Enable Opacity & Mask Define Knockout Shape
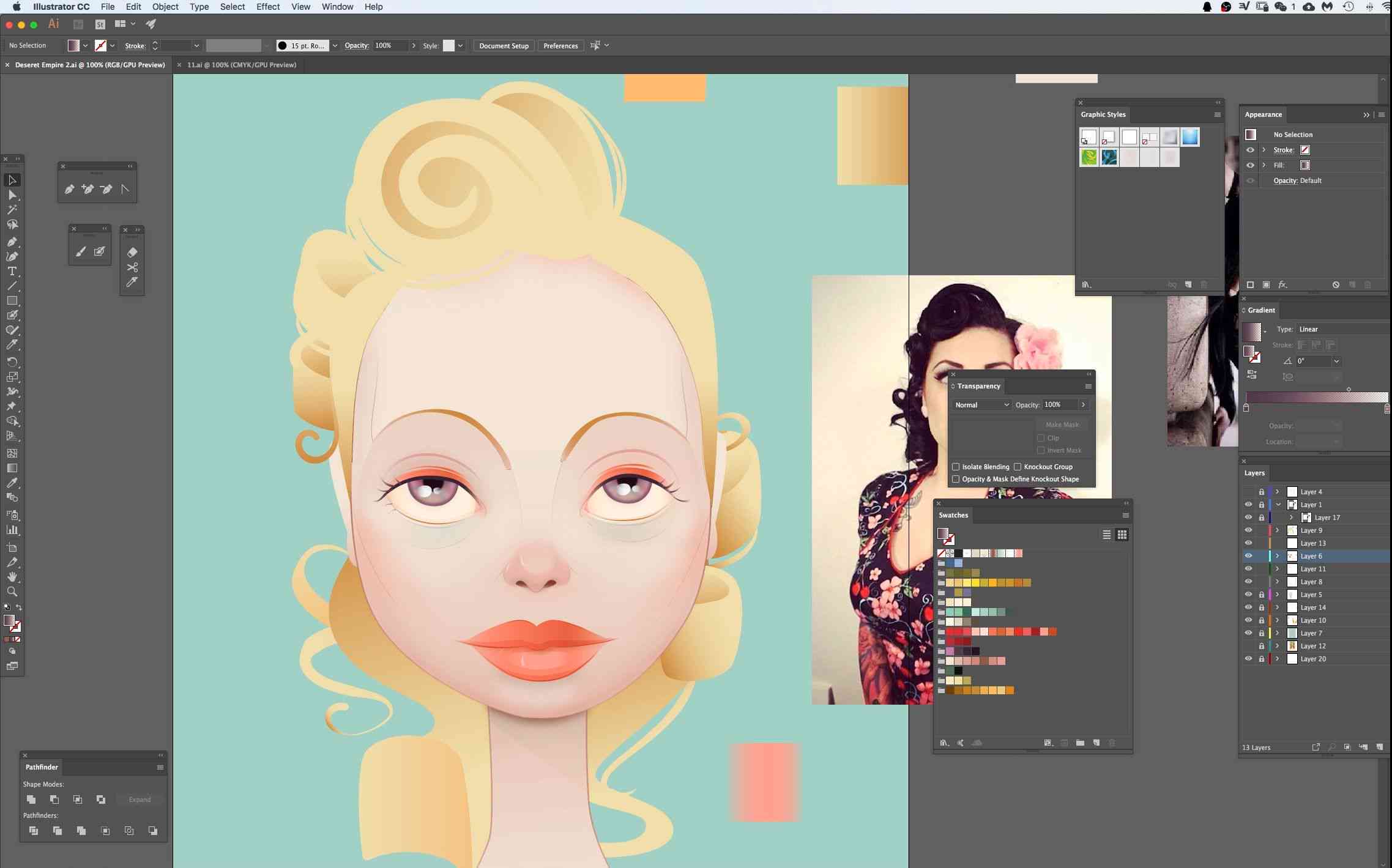This screenshot has width=1392, height=868. pyautogui.click(x=956, y=479)
